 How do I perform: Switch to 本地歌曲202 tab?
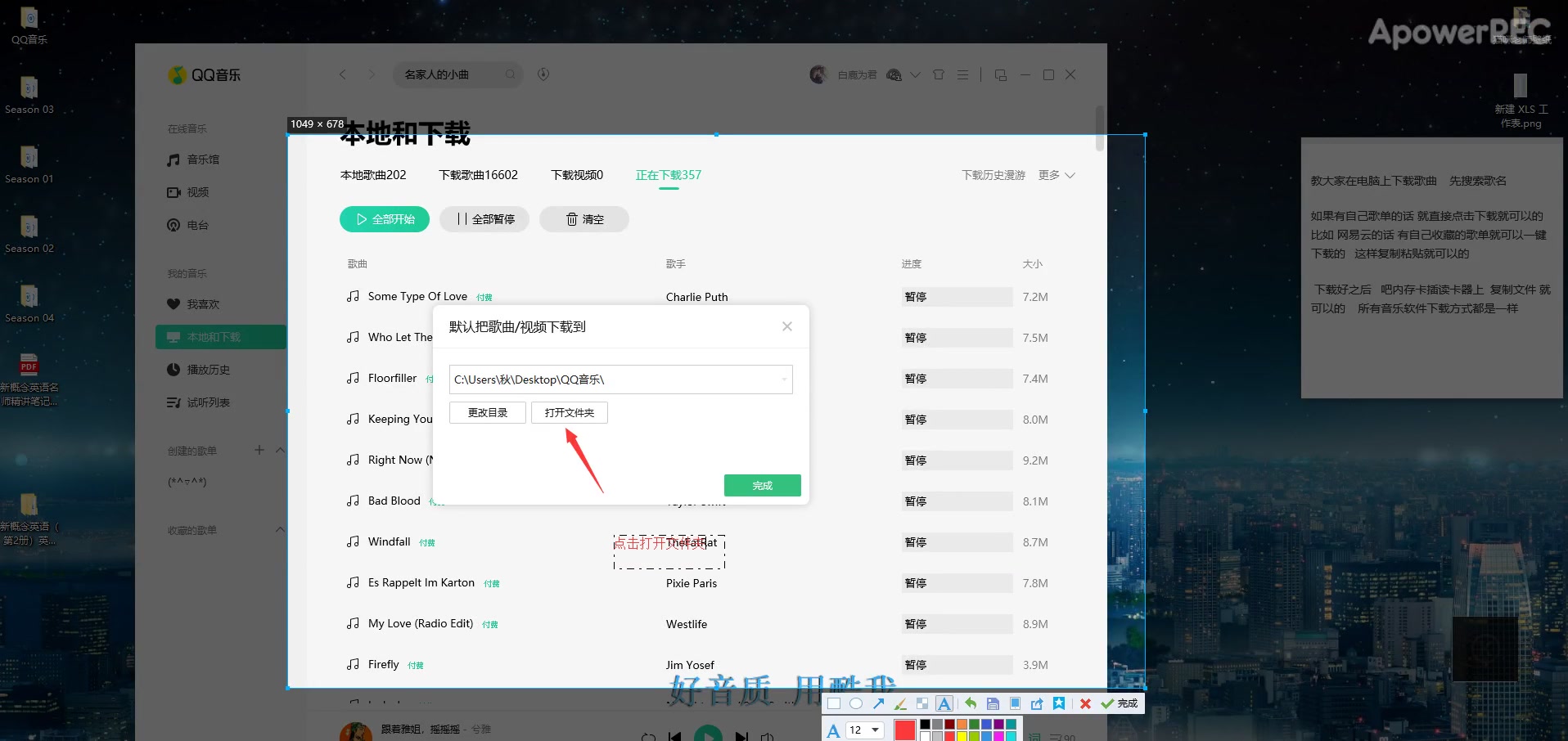click(373, 175)
